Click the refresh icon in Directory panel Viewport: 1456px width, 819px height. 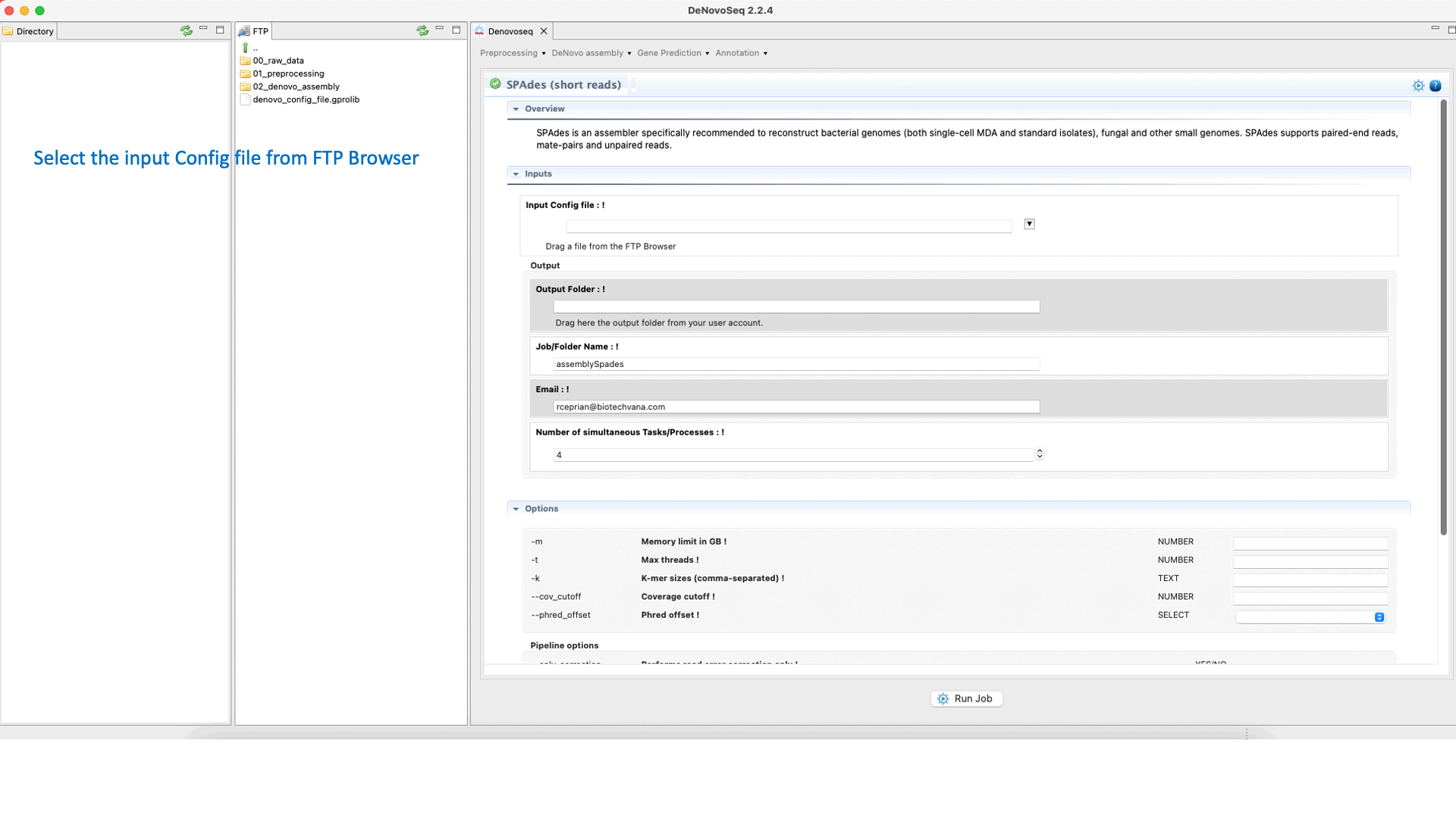coord(186,31)
